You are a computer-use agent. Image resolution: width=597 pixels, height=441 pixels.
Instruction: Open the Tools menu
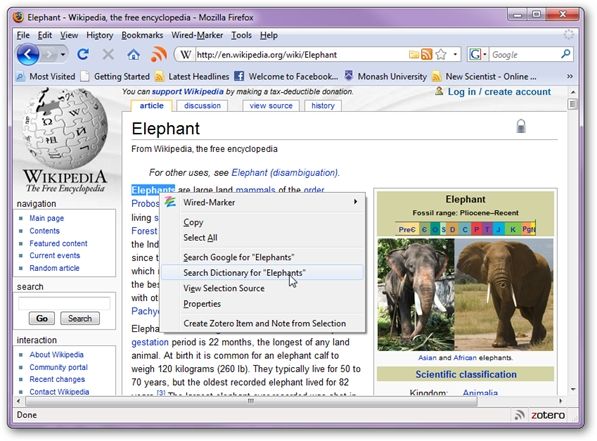point(241,35)
